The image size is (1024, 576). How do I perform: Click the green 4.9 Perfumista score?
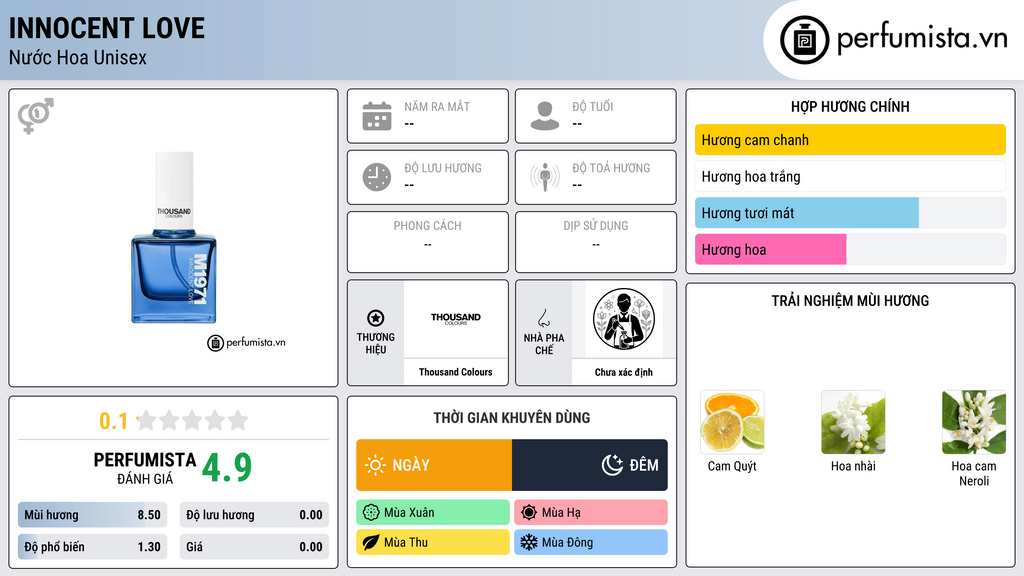[x=227, y=467]
